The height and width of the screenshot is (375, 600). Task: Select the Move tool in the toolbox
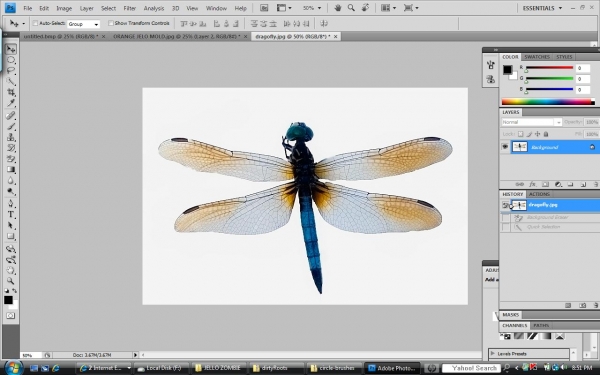coord(11,49)
